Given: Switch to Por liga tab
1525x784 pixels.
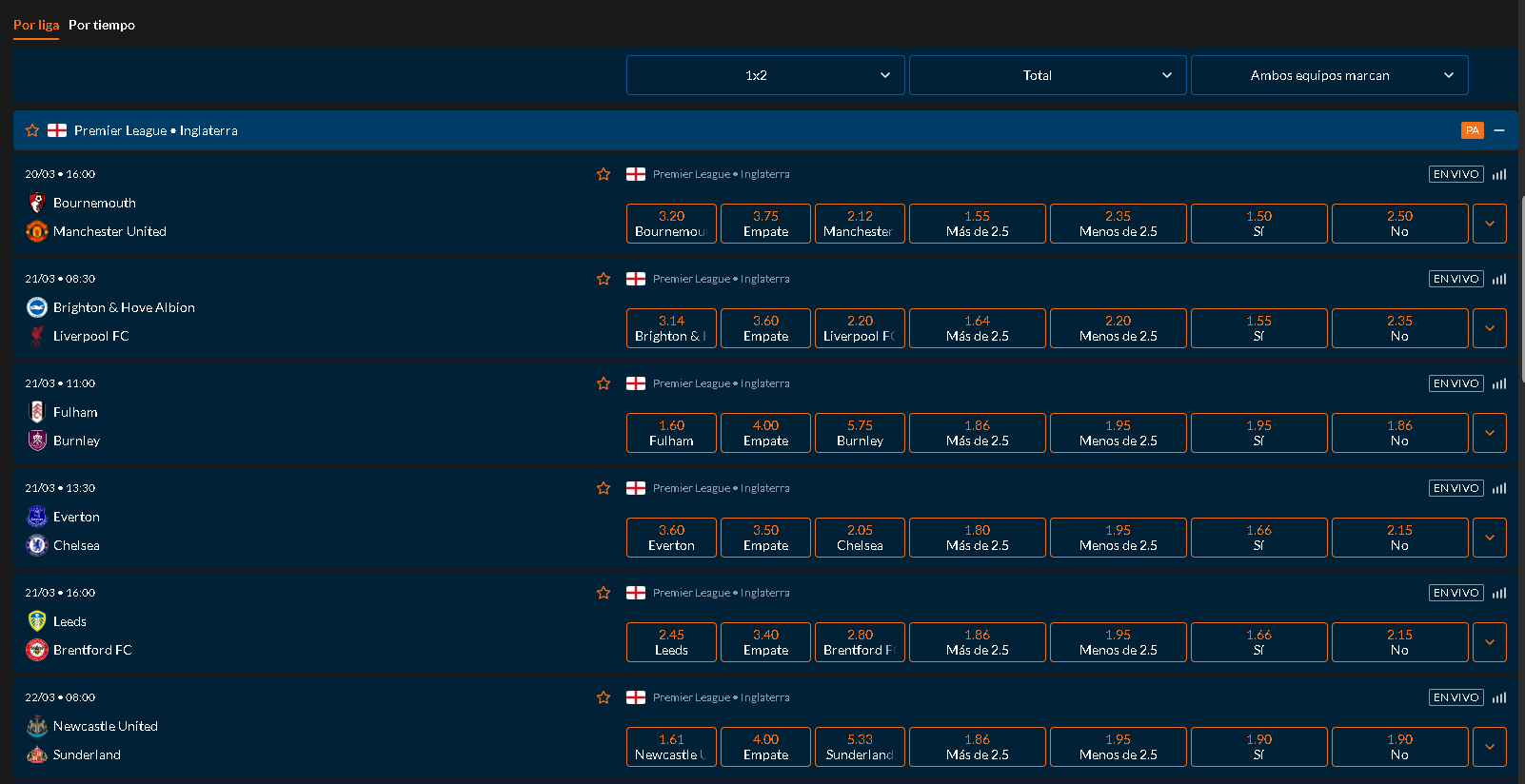Looking at the screenshot, I should pos(36,25).
